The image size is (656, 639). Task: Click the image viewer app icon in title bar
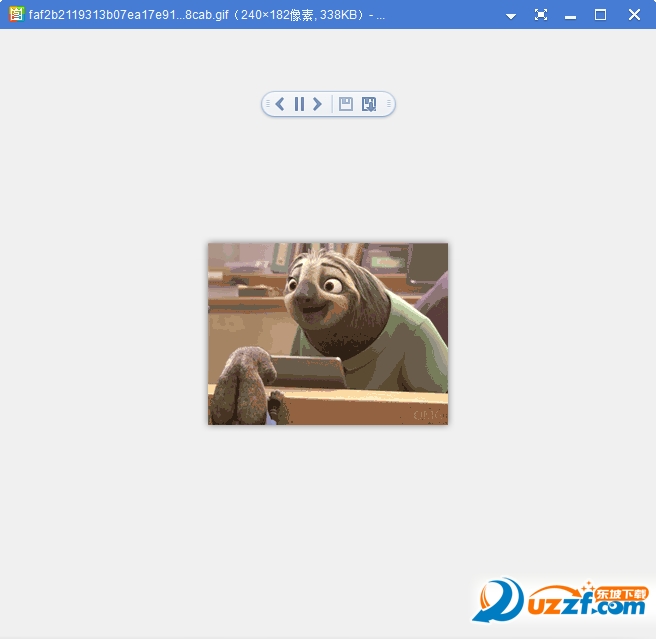click(16, 14)
